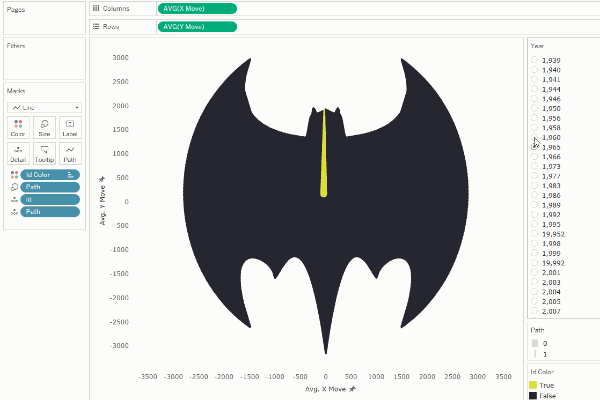Select year 1,940 radio button
The image size is (600, 400).
535,70
